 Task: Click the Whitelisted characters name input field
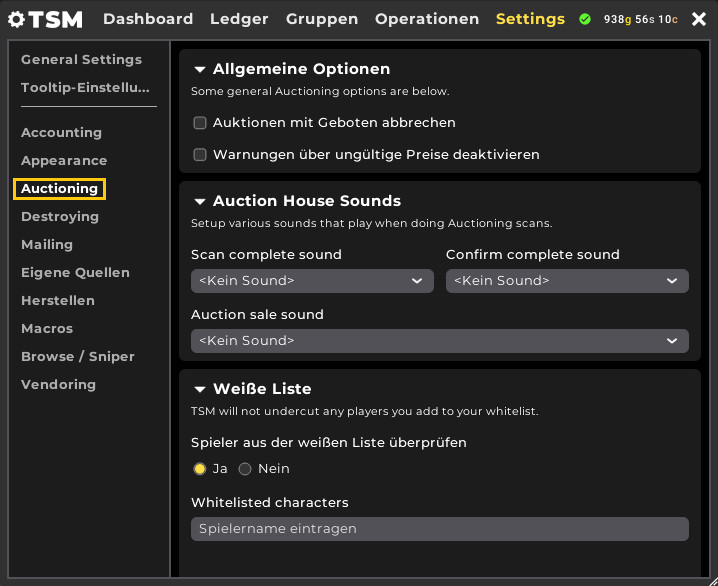tap(440, 529)
